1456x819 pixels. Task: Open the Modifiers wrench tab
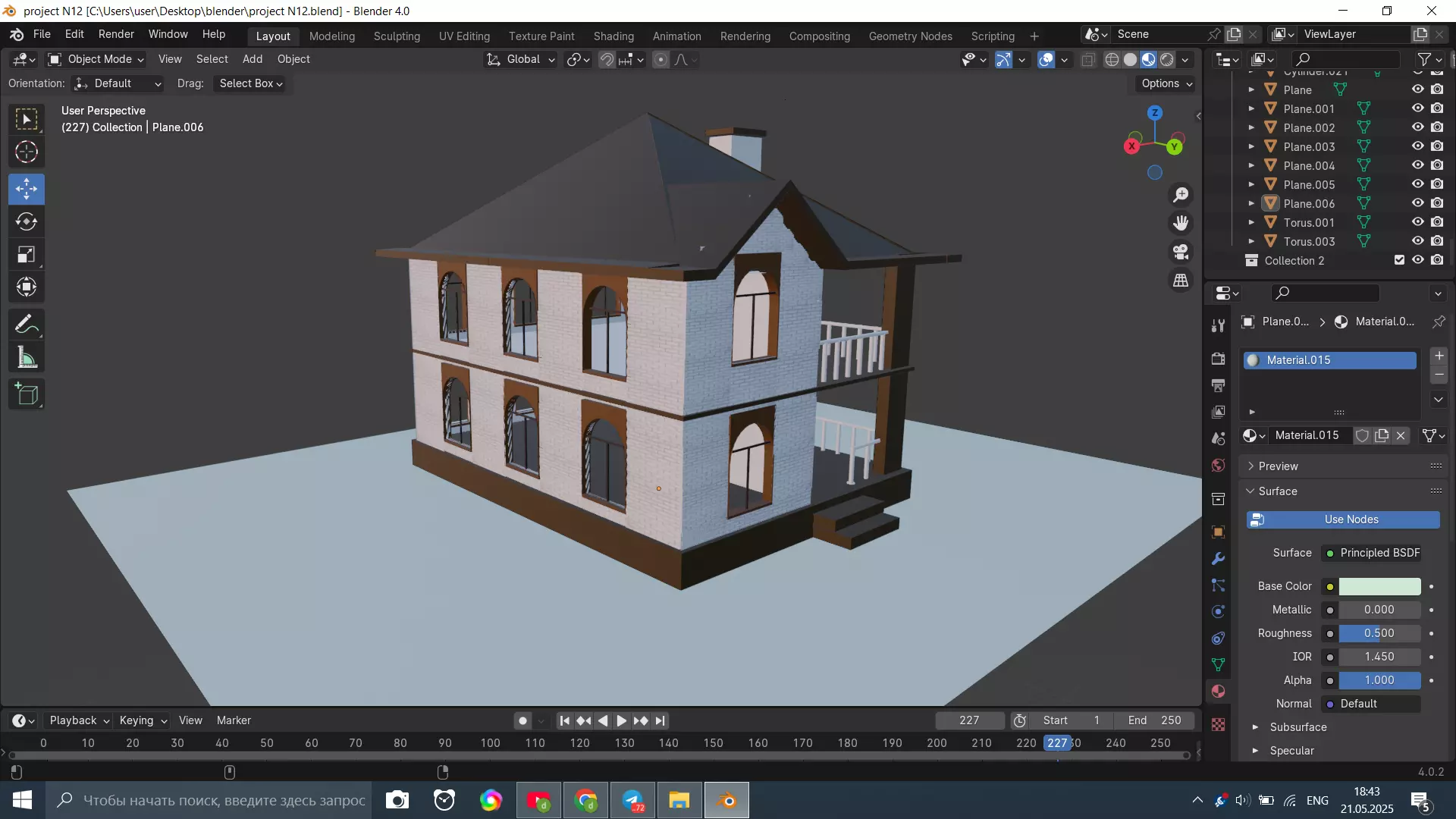1218,559
